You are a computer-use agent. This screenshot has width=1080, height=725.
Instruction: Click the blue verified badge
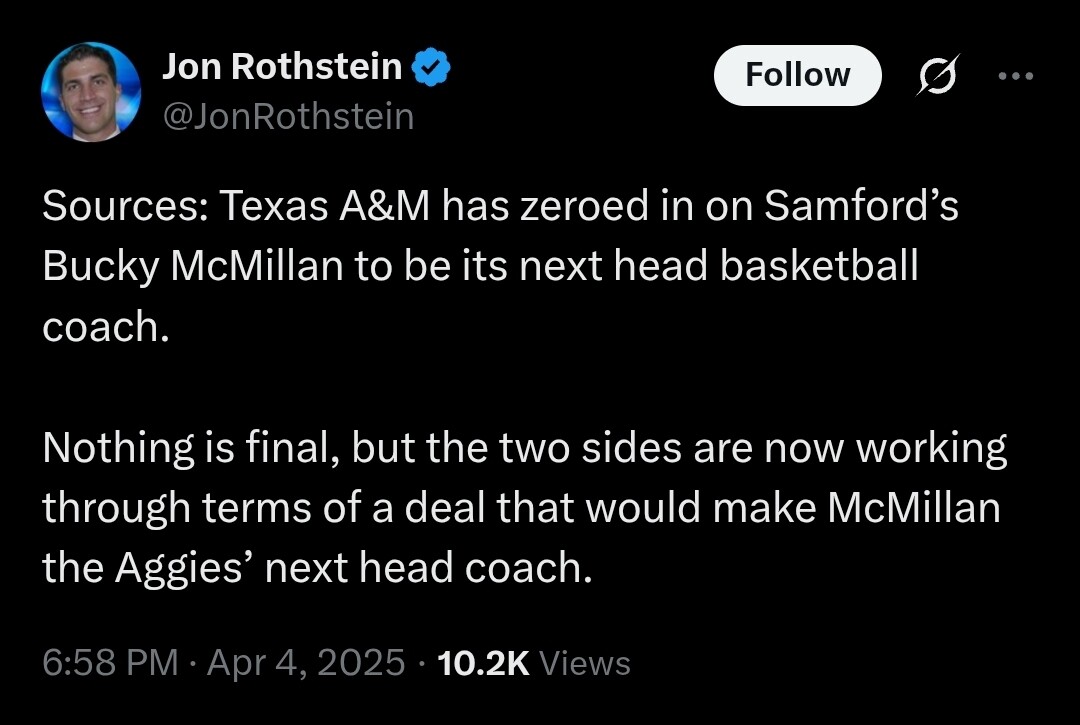432,67
